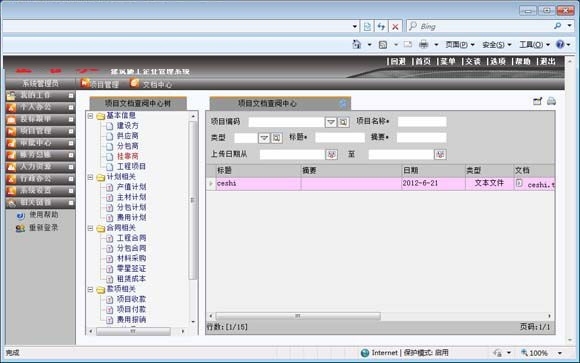
Task: Click the 项目名称 input field
Action: [422, 122]
